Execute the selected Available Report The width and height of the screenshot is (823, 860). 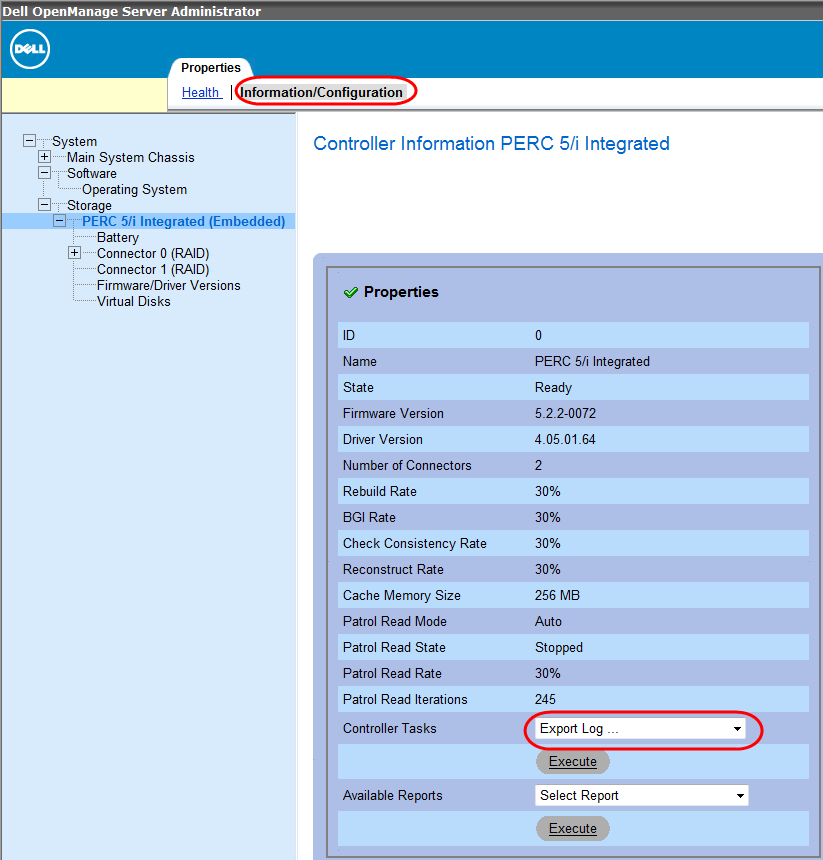(573, 829)
